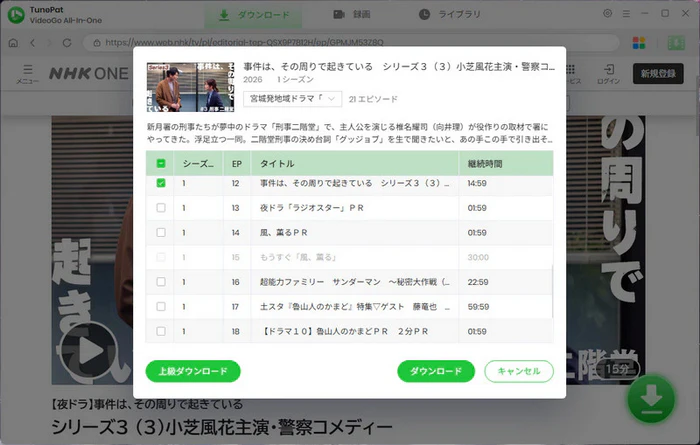Click the round green floating download icon
Viewport: 700px width, 445px height.
tap(651, 399)
